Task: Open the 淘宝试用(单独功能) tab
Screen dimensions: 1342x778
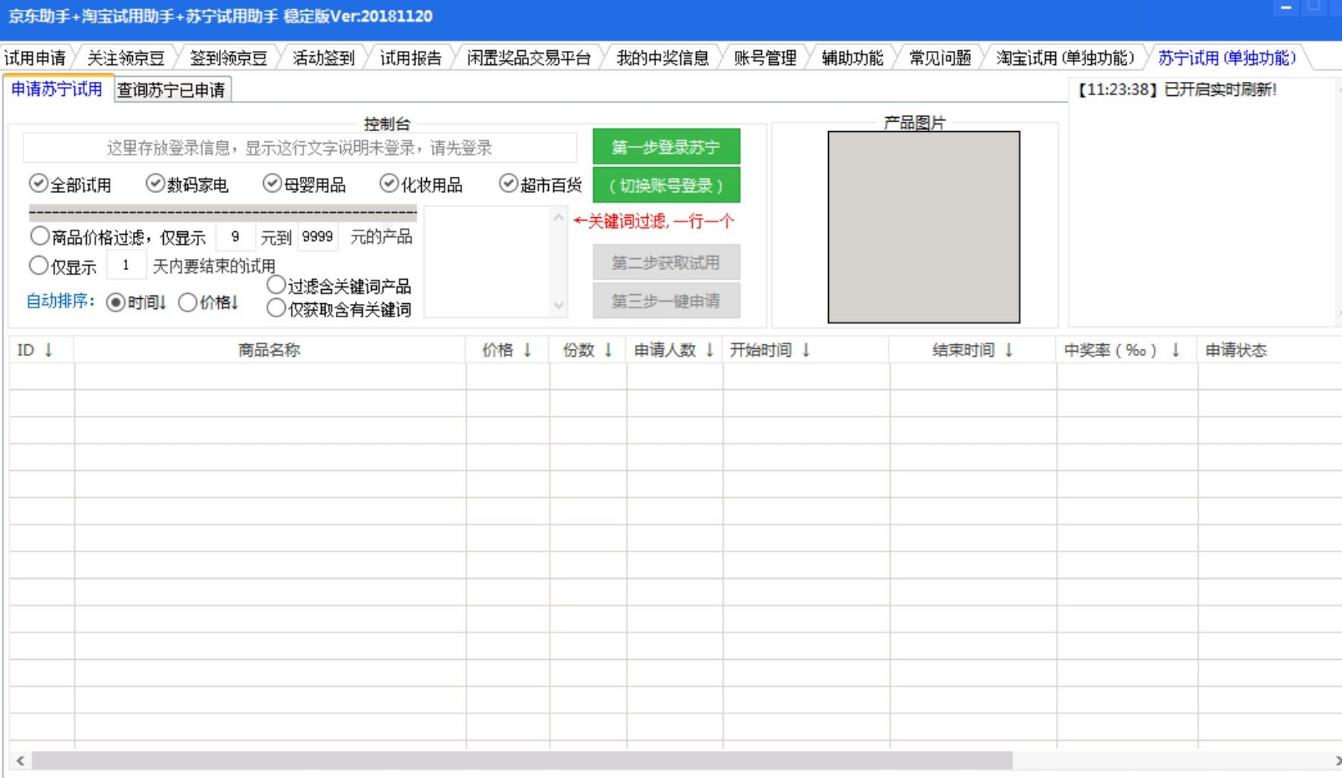Action: pos(1066,58)
